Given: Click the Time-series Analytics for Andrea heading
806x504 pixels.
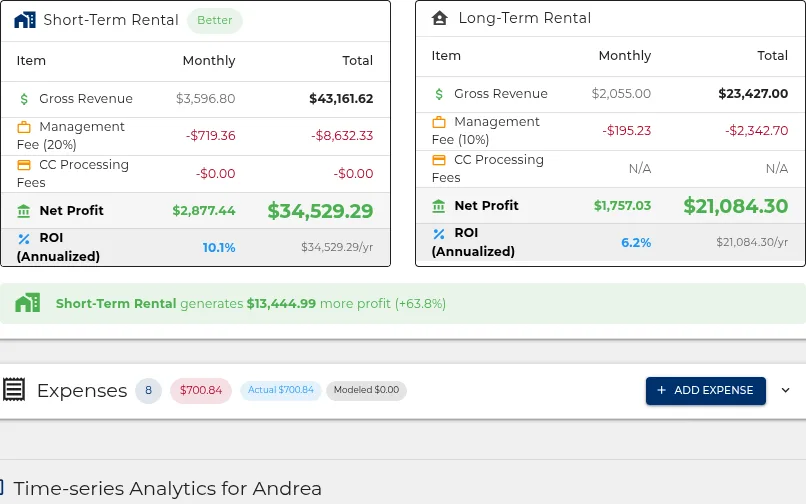Looking at the screenshot, I should pos(168,488).
